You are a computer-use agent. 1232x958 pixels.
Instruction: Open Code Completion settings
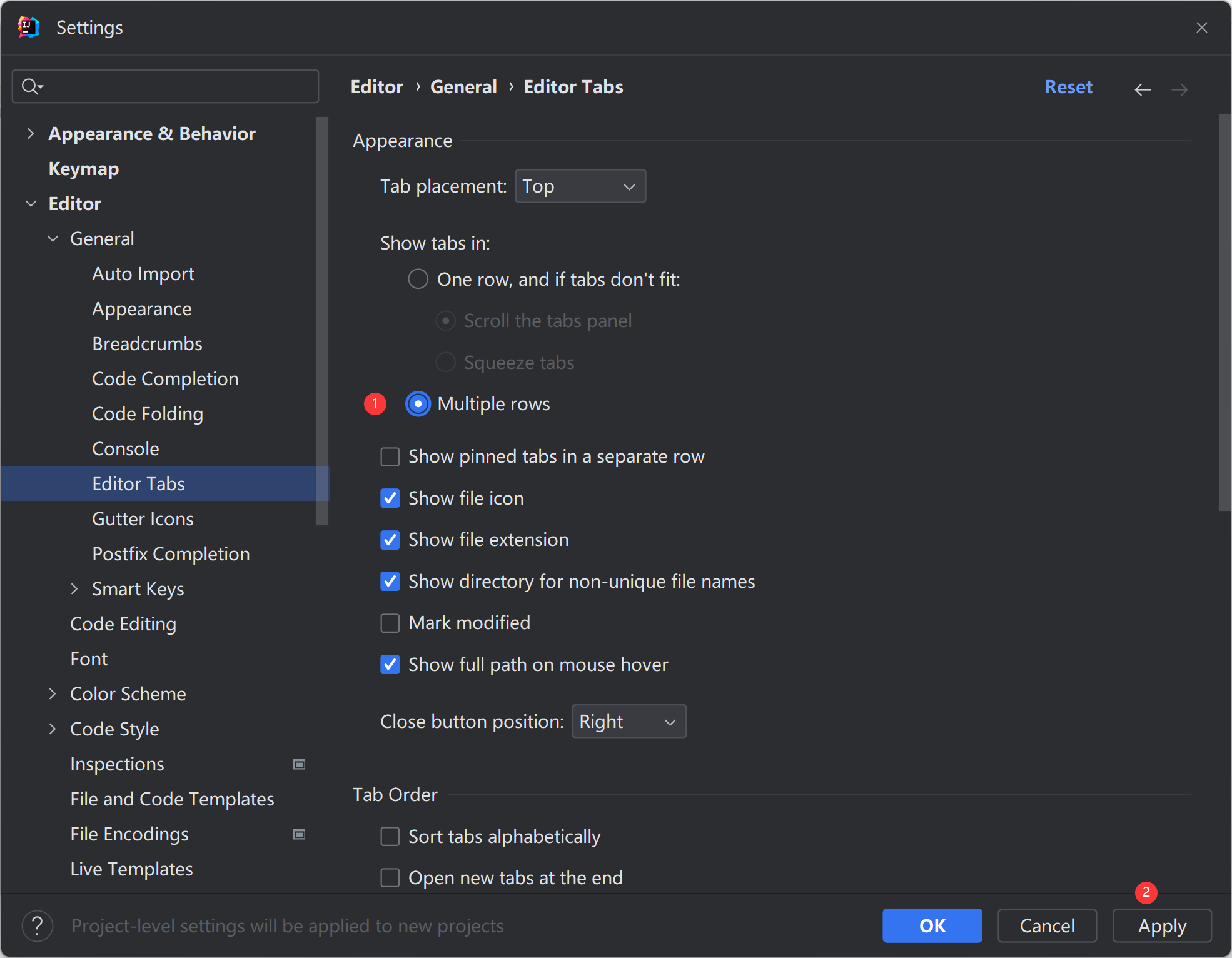pos(165,379)
